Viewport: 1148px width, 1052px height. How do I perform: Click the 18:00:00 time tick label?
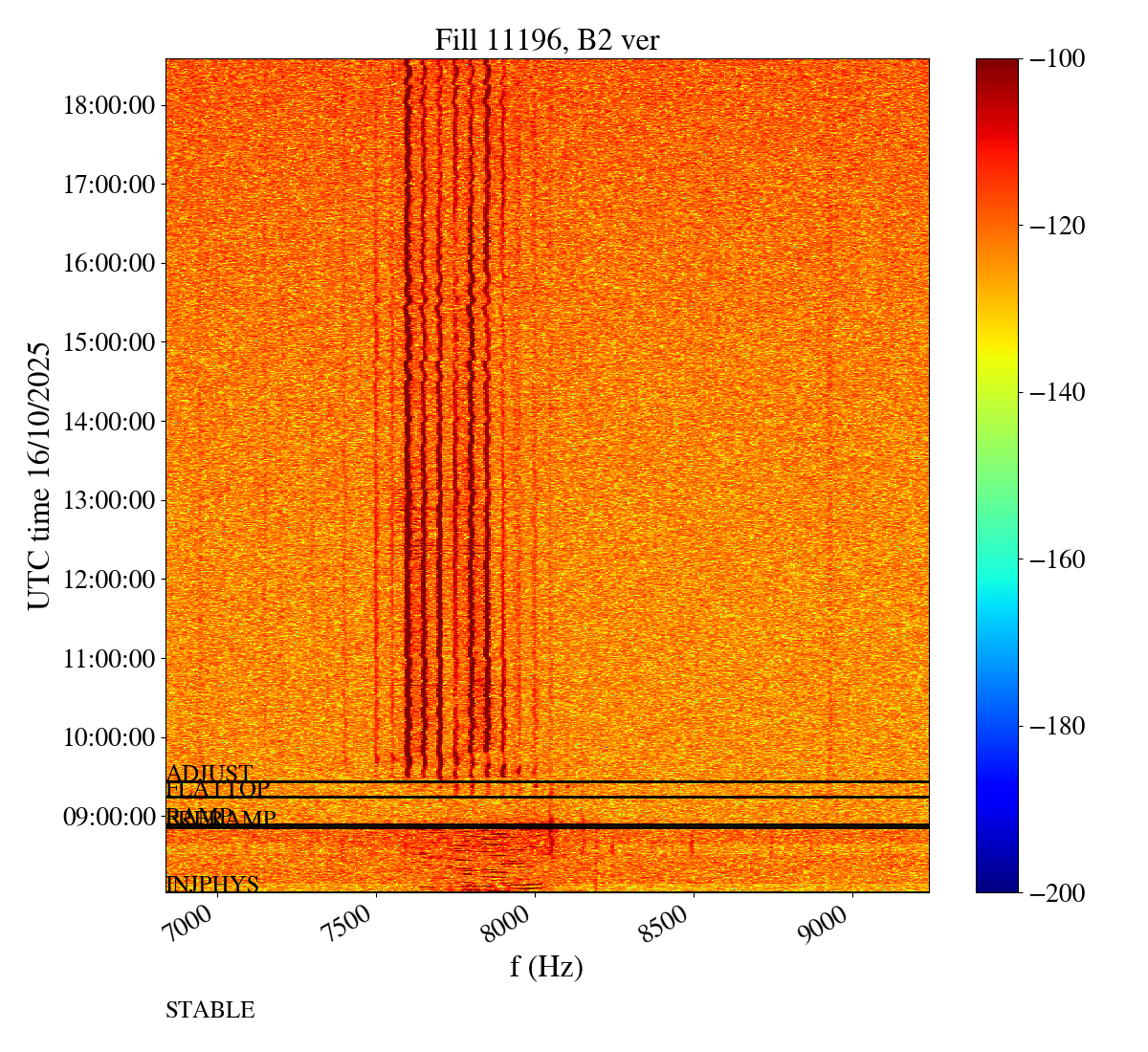[108, 104]
